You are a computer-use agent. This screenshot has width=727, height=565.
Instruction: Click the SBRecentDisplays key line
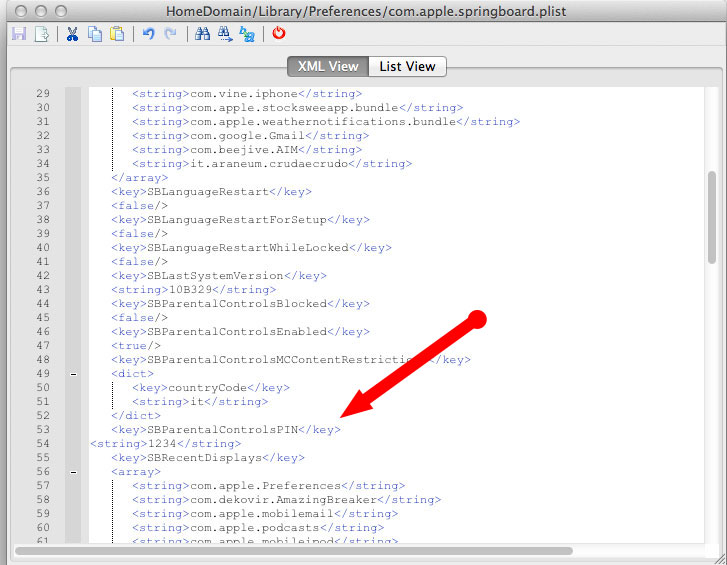coord(208,458)
